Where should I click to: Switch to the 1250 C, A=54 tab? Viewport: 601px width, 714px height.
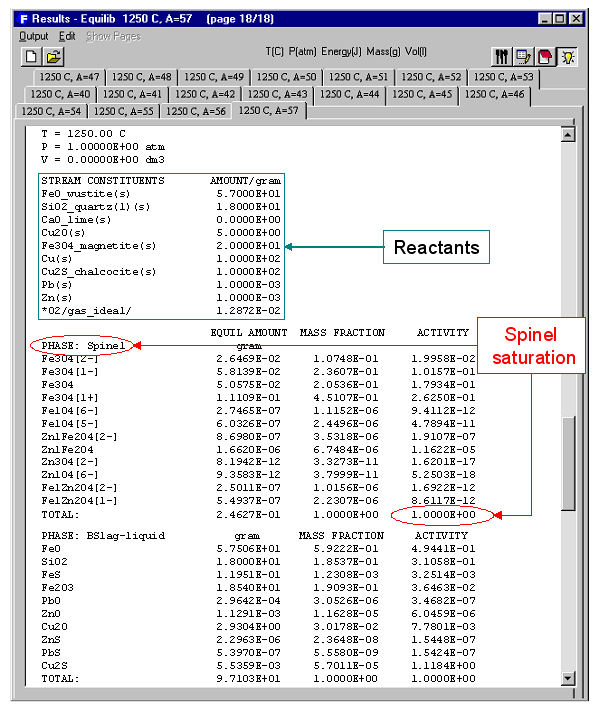[51, 111]
